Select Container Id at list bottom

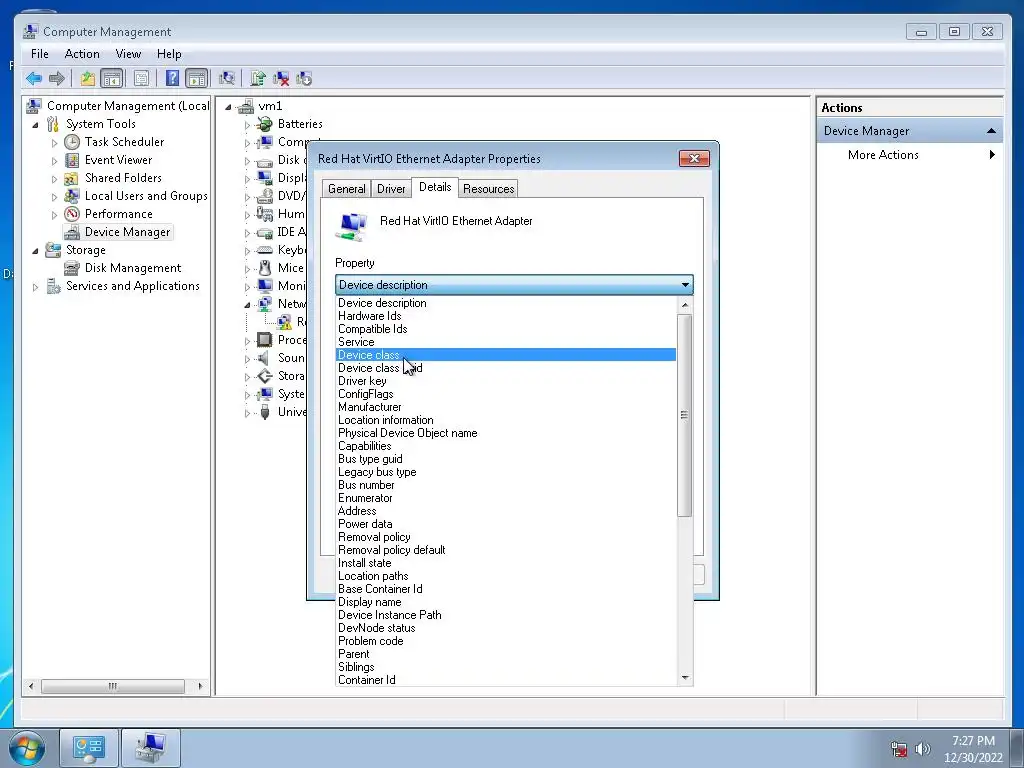tap(506, 680)
